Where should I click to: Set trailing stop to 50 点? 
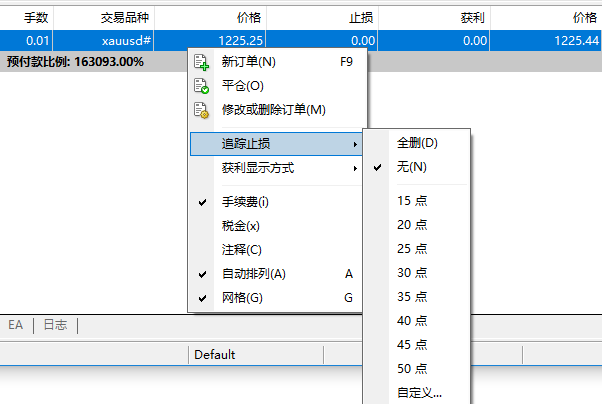(412, 368)
